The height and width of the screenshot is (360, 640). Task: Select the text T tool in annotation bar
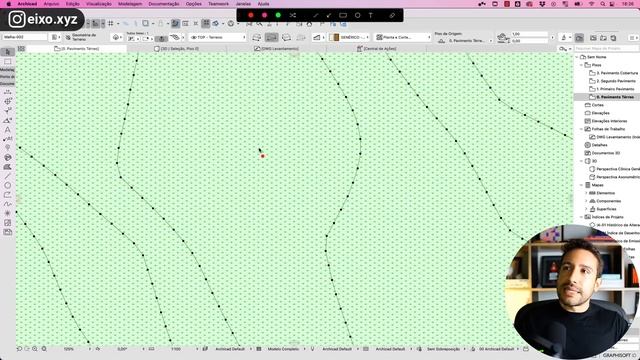pyautogui.click(x=371, y=15)
